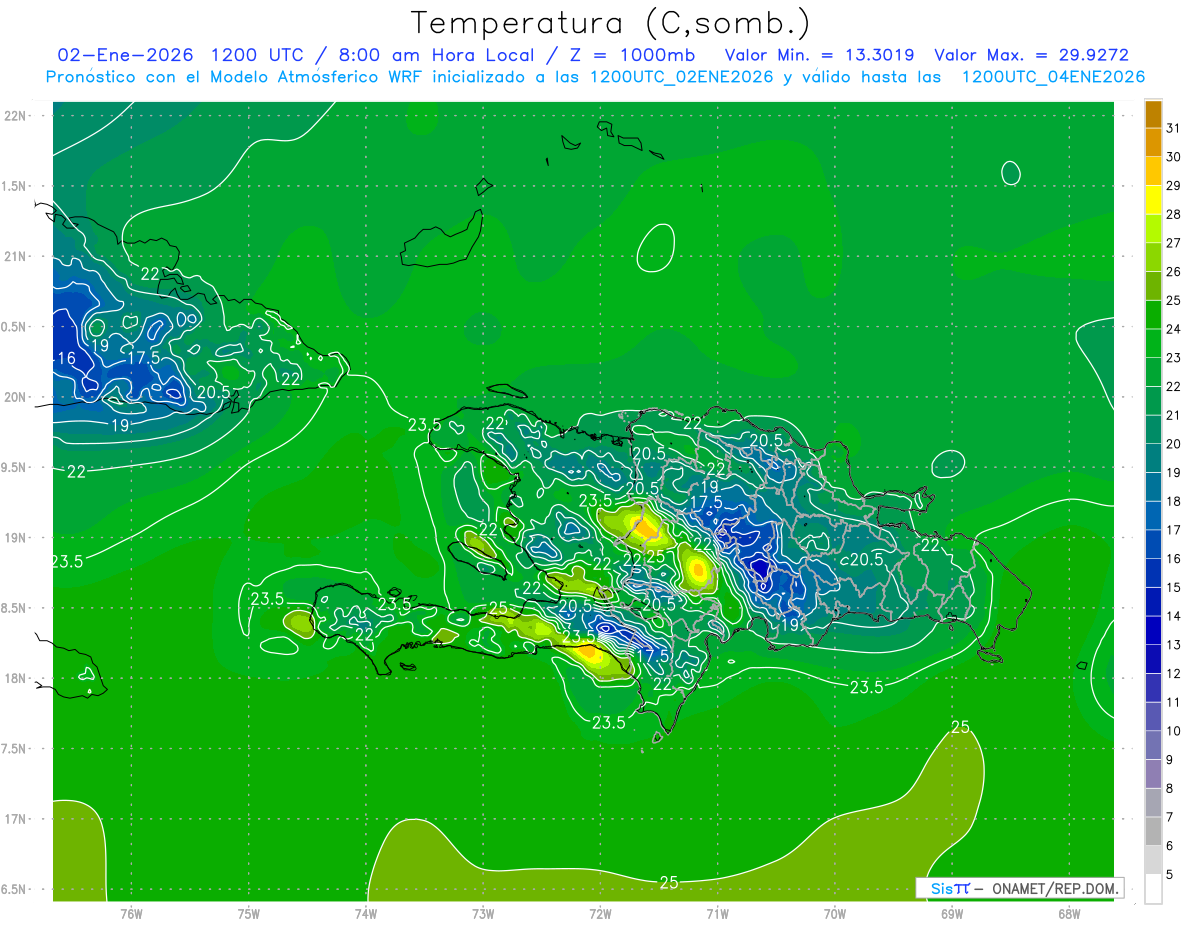Click the colorbar value "12"

(x=1173, y=674)
